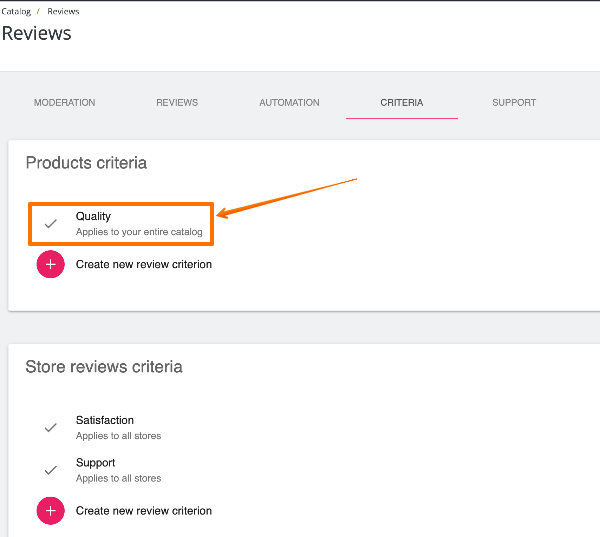This screenshot has width=600, height=537.
Task: Toggle the checkmark beside Quality criterion
Action: coord(51,224)
